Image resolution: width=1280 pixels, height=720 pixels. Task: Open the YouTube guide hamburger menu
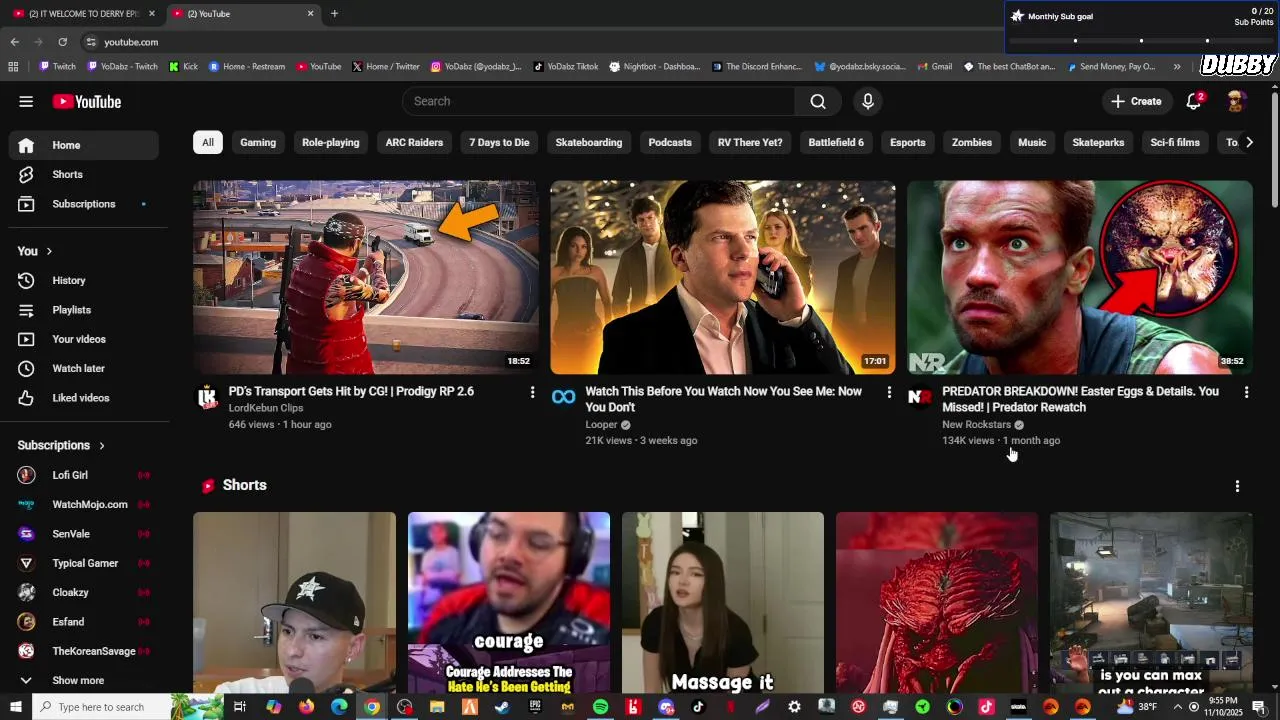(x=26, y=101)
